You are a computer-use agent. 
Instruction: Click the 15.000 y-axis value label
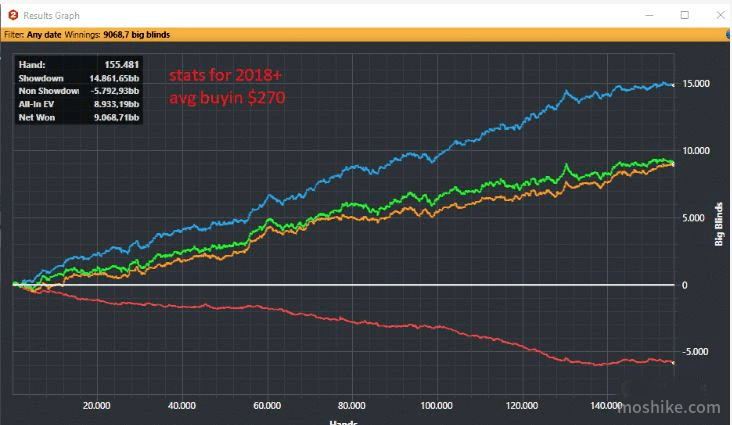pyautogui.click(x=696, y=84)
